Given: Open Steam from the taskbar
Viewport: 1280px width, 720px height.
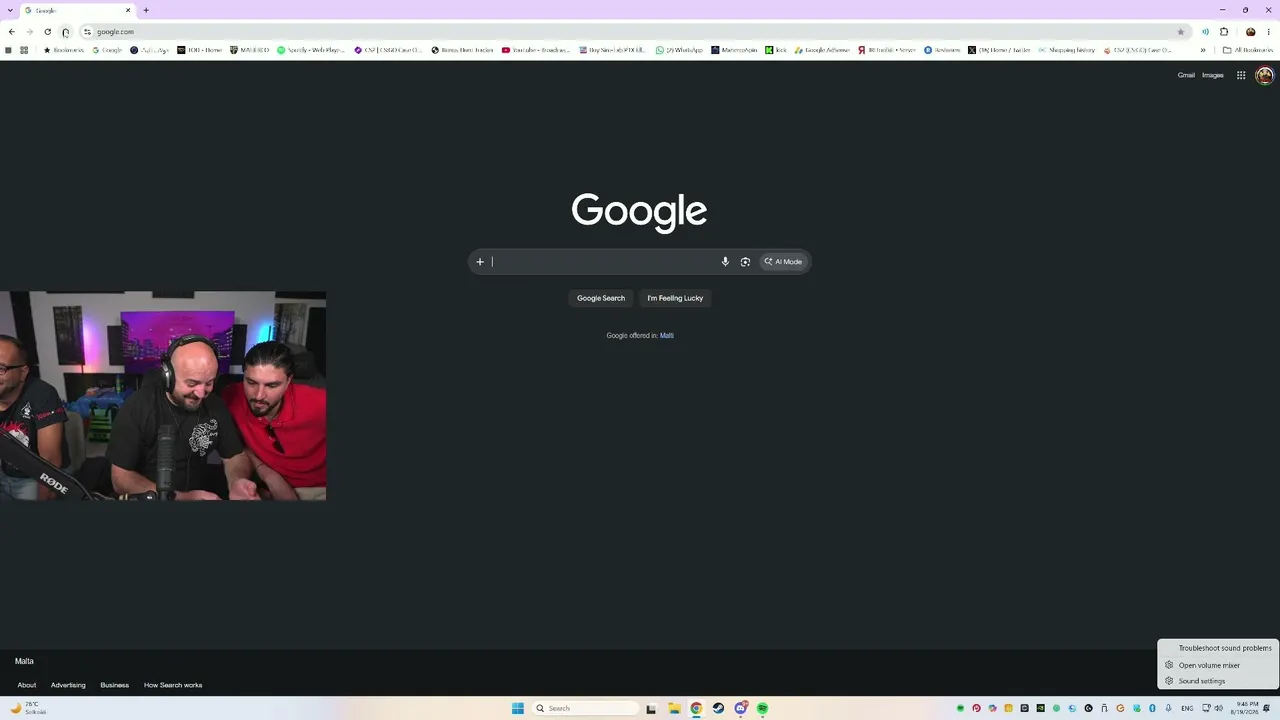Looking at the screenshot, I should click(718, 709).
